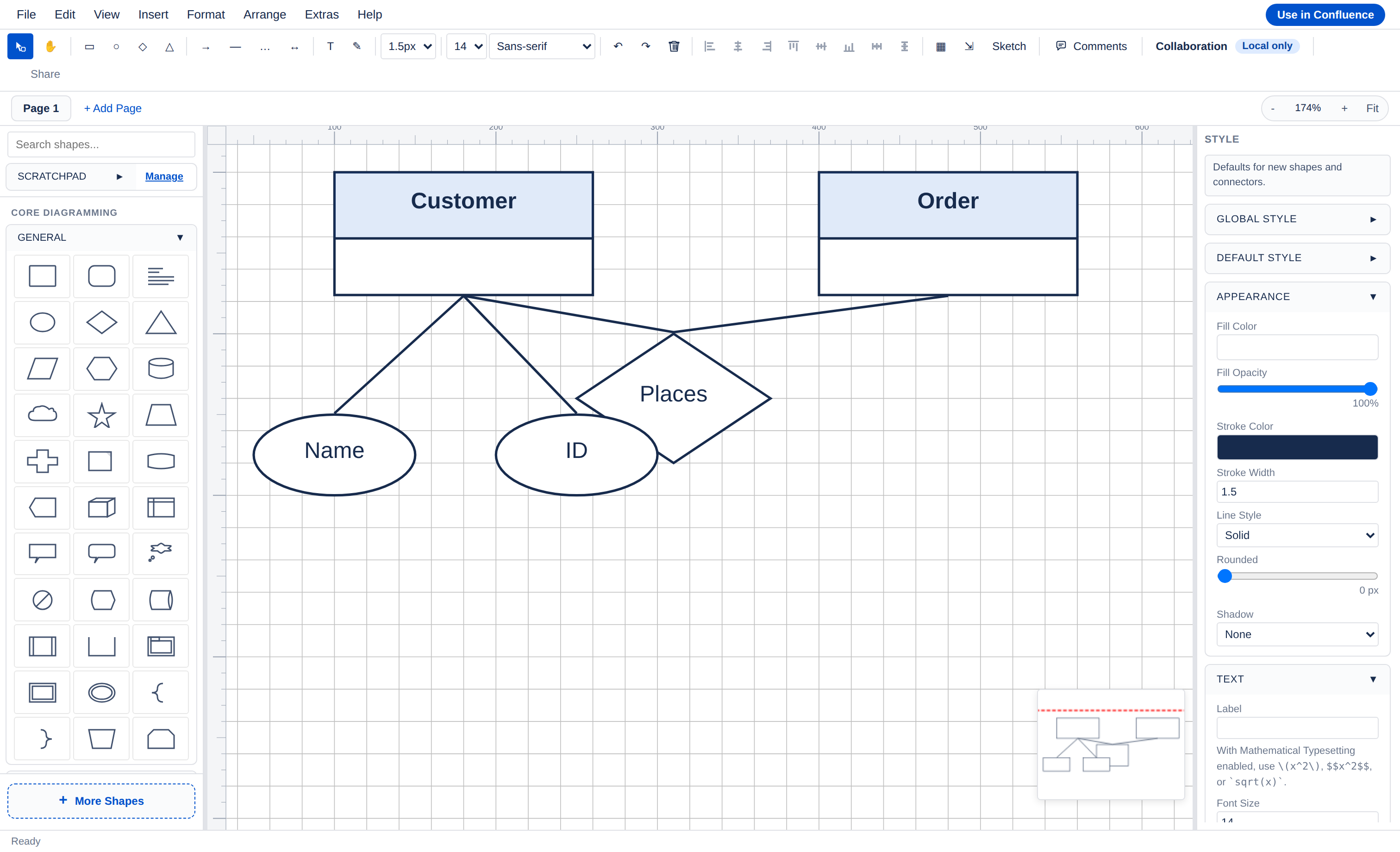Insert cylinder shape from General palette
The image size is (1400, 852).
pos(161,369)
